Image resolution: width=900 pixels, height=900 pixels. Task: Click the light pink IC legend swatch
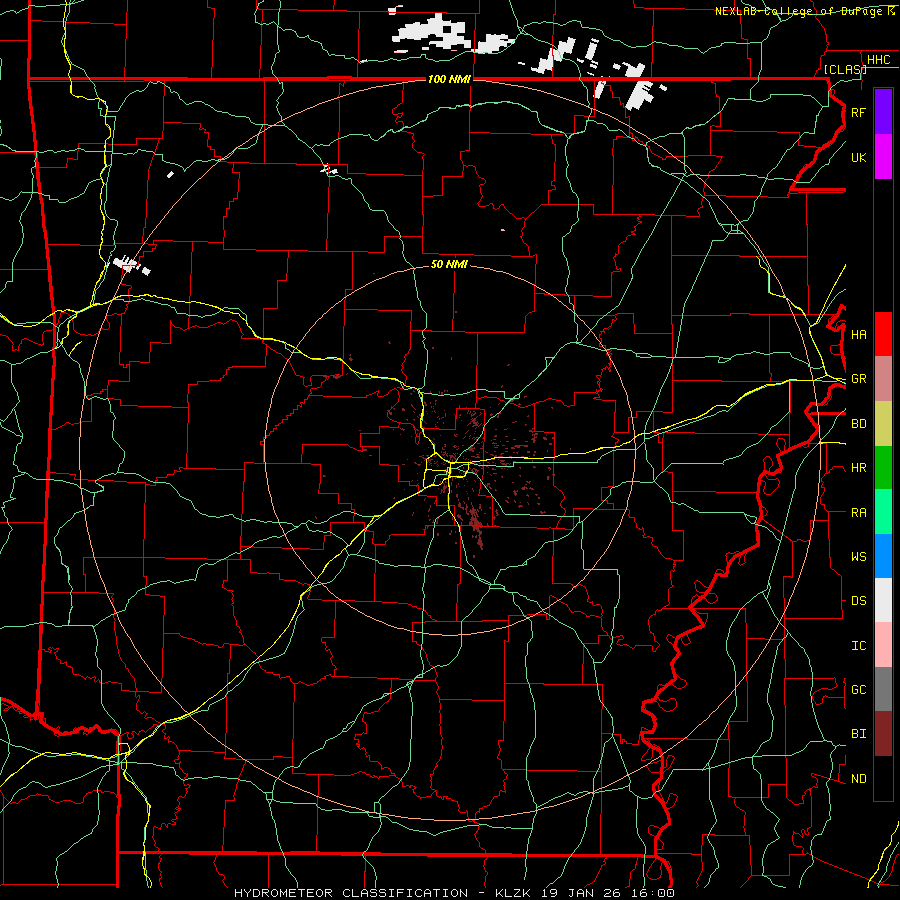tap(883, 645)
